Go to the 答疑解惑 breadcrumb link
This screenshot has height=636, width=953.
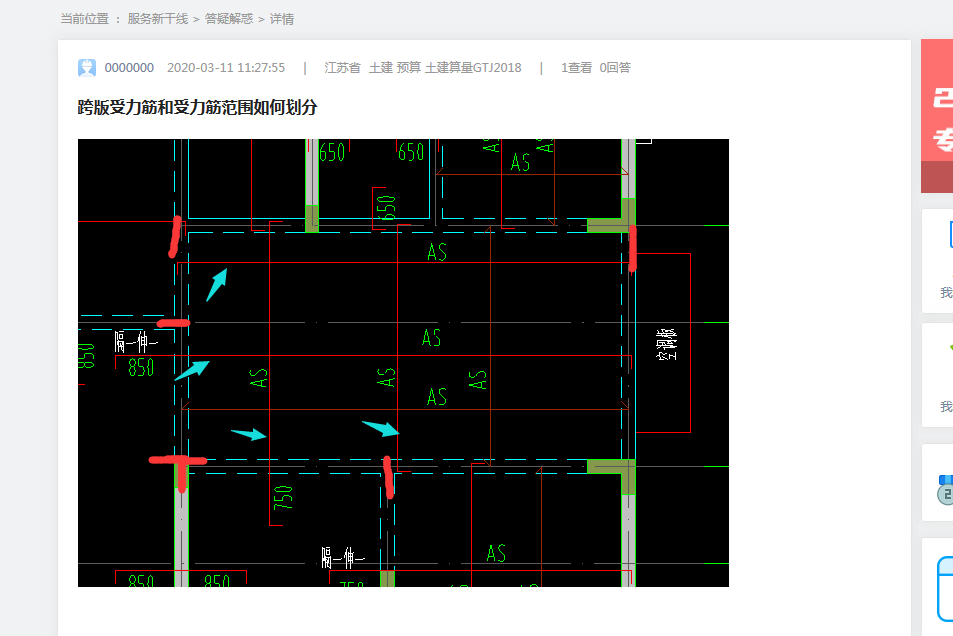click(229, 19)
